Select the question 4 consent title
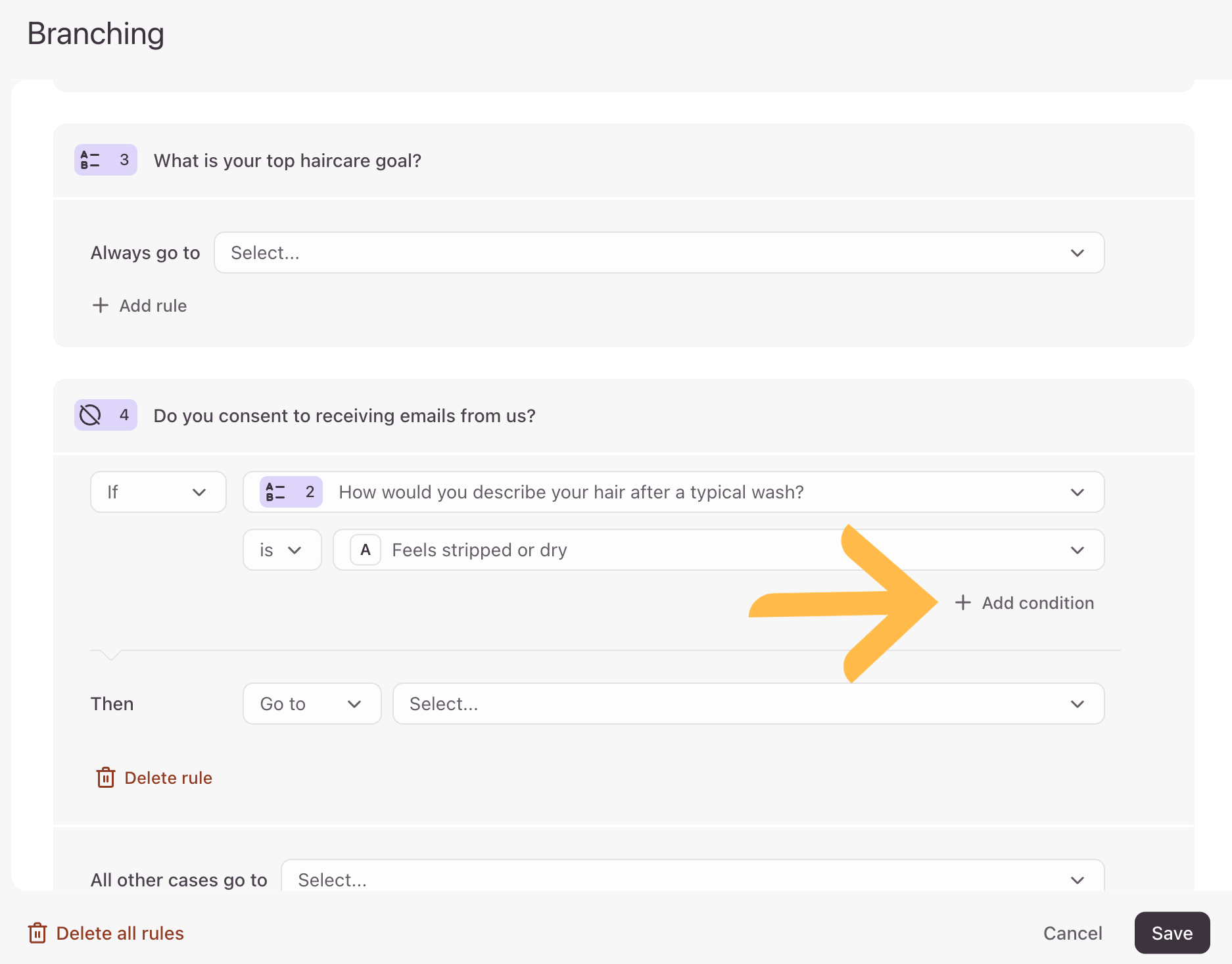The height and width of the screenshot is (964, 1232). click(x=344, y=416)
